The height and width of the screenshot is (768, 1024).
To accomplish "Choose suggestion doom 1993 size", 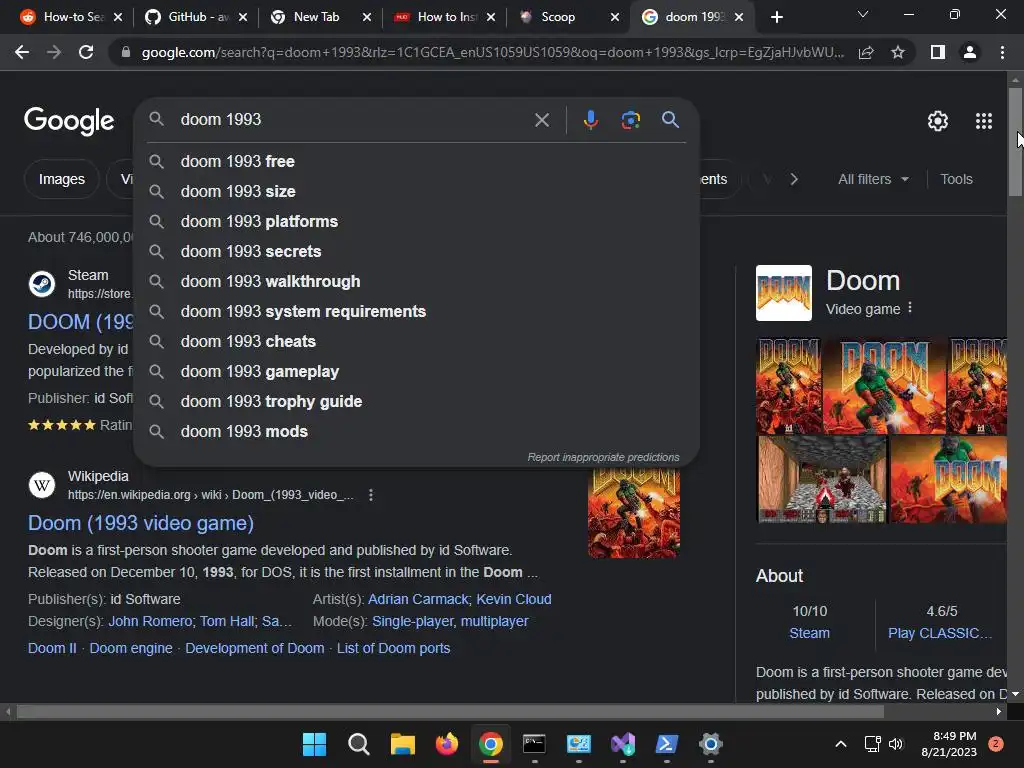I will [417, 191].
